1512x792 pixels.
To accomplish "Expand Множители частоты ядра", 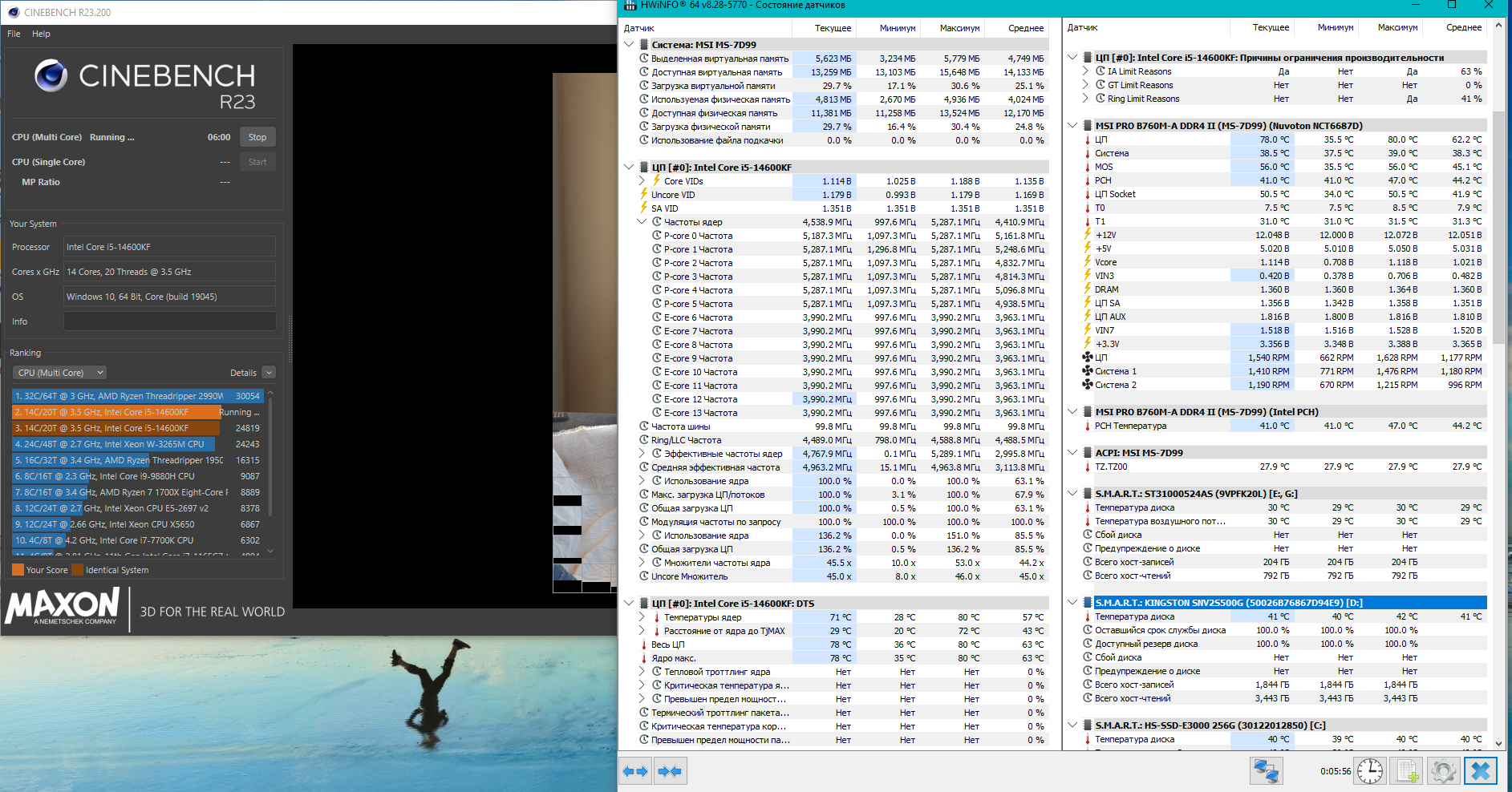I will pyautogui.click(x=642, y=563).
